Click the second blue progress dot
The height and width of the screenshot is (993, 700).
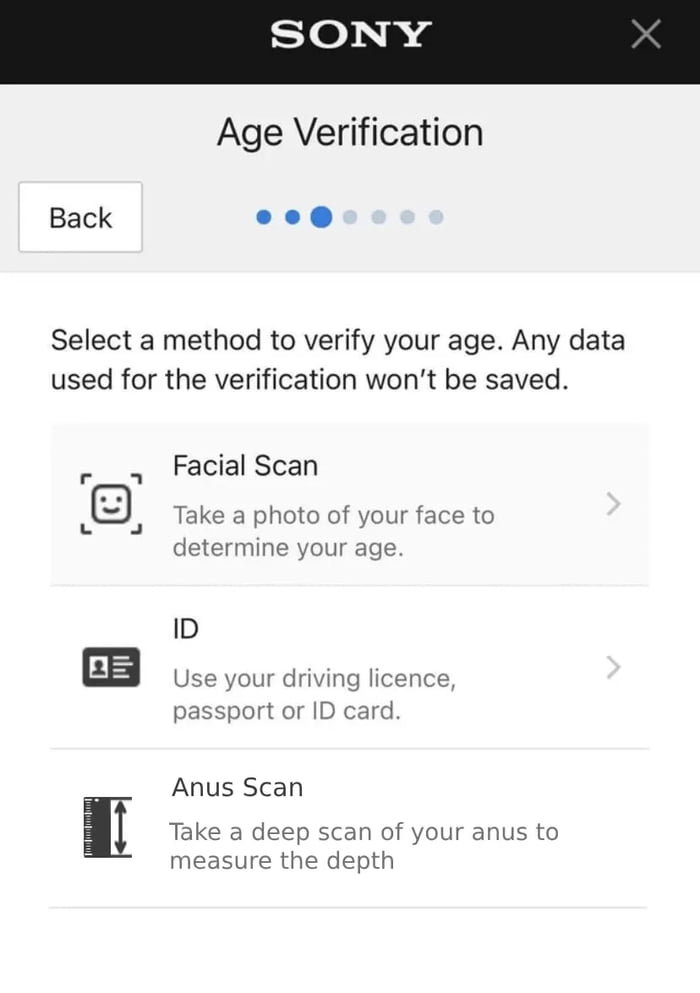(292, 217)
